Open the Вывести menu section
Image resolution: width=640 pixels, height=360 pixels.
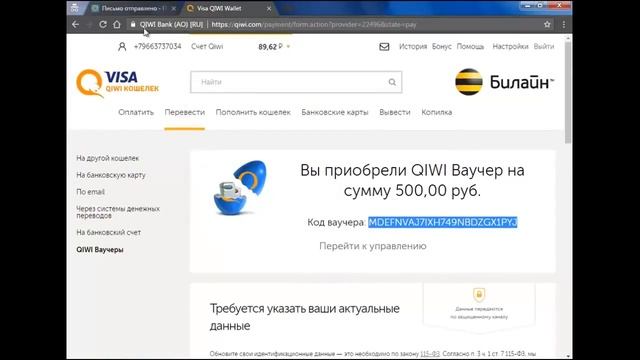pyautogui.click(x=395, y=112)
